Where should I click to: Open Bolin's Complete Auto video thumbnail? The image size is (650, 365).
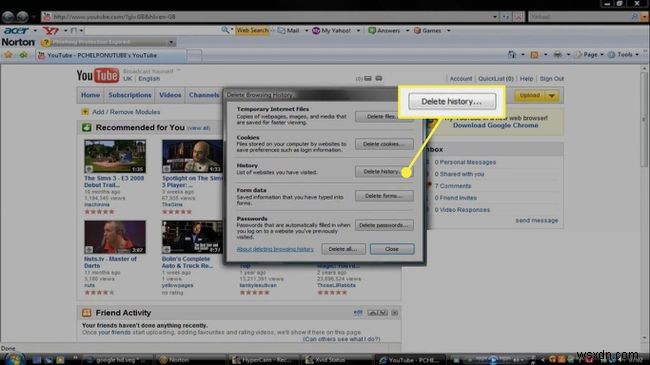[192, 237]
